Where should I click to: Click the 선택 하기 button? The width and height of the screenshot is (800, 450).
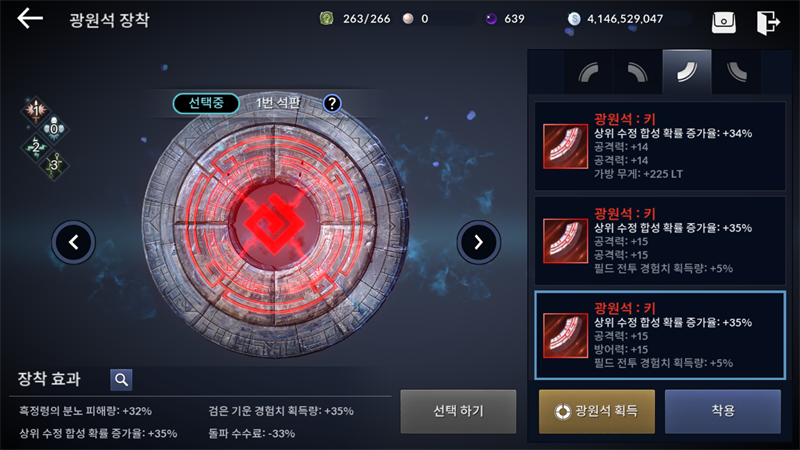coord(458,411)
